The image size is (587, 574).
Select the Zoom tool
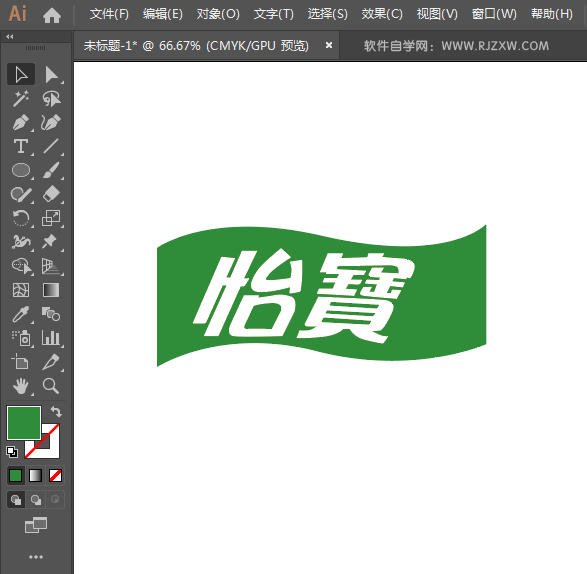click(x=51, y=386)
